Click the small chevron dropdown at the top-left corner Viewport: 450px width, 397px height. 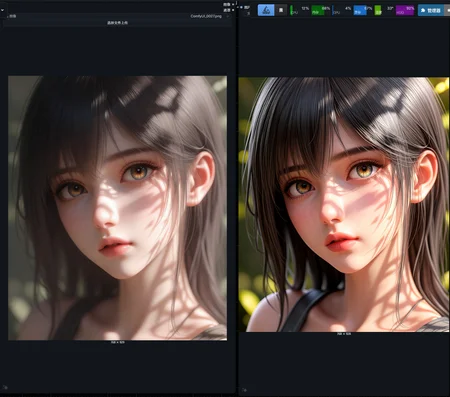2,10
